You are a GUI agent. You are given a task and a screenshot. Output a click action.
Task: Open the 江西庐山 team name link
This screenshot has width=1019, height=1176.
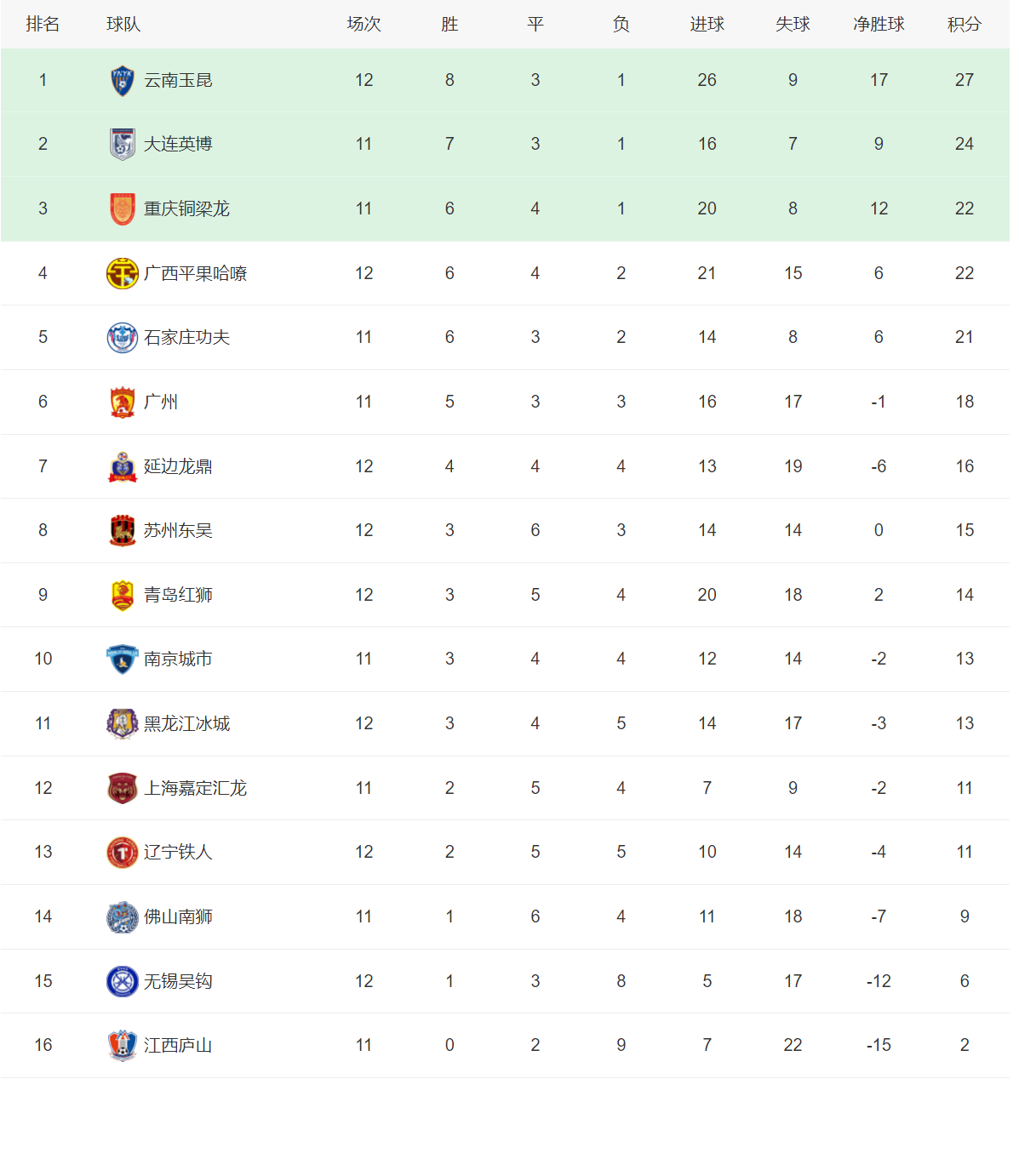pyautogui.click(x=178, y=1046)
